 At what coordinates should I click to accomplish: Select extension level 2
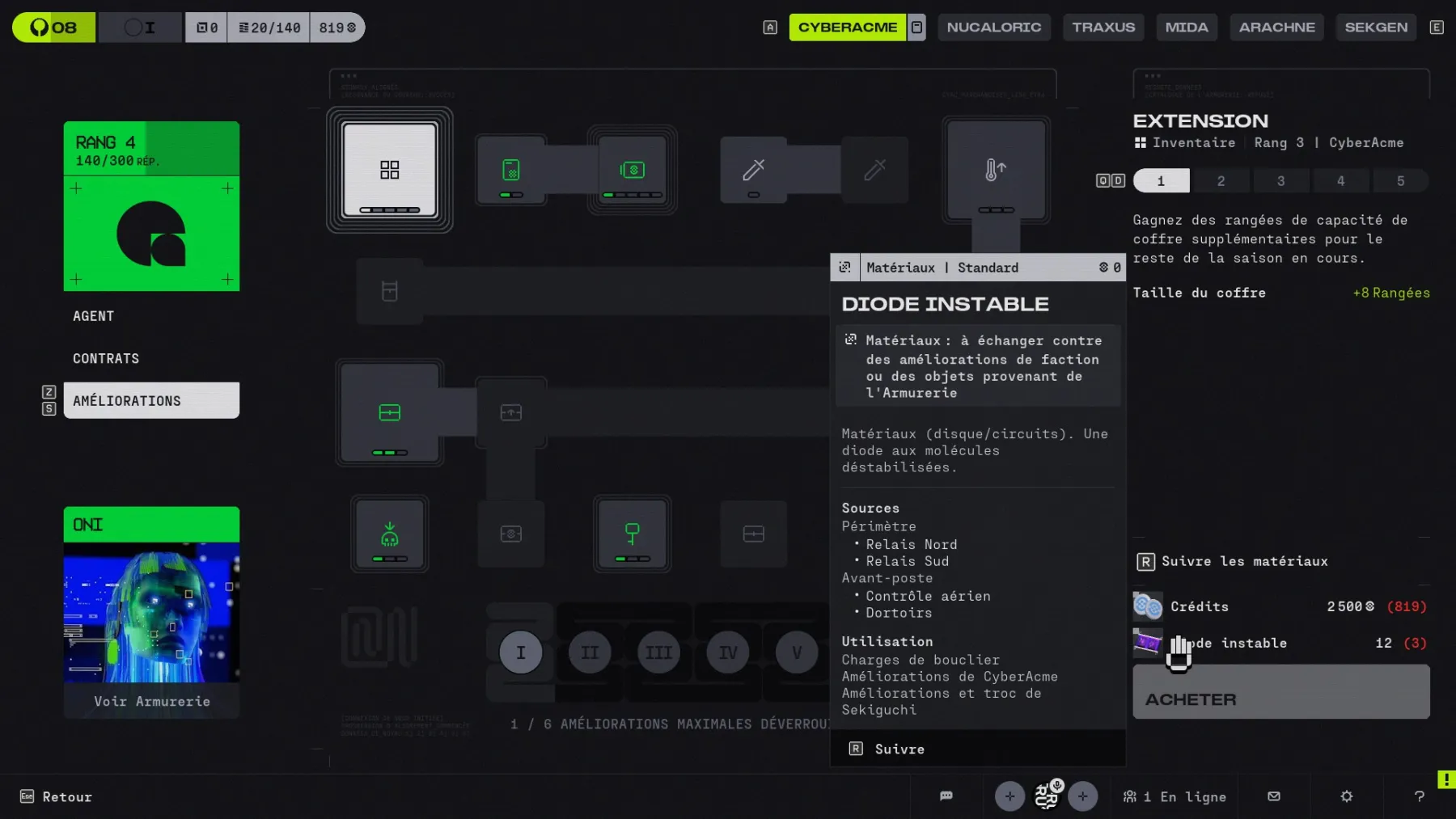1221,181
